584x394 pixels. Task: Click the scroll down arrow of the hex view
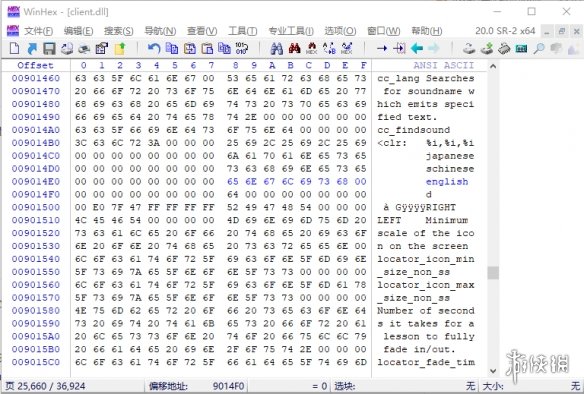(x=493, y=371)
